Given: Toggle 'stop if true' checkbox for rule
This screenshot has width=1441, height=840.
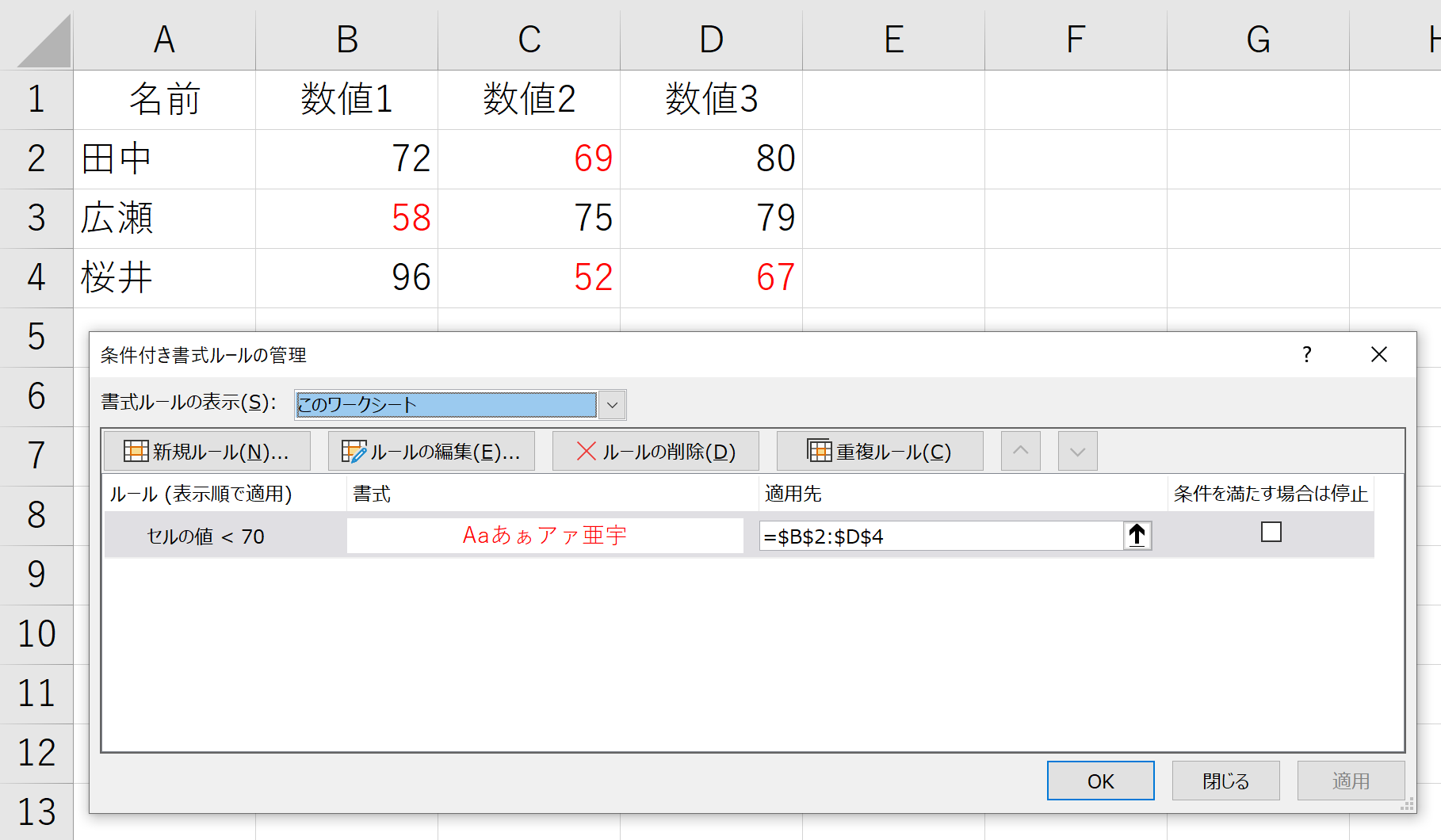Looking at the screenshot, I should [x=1271, y=532].
